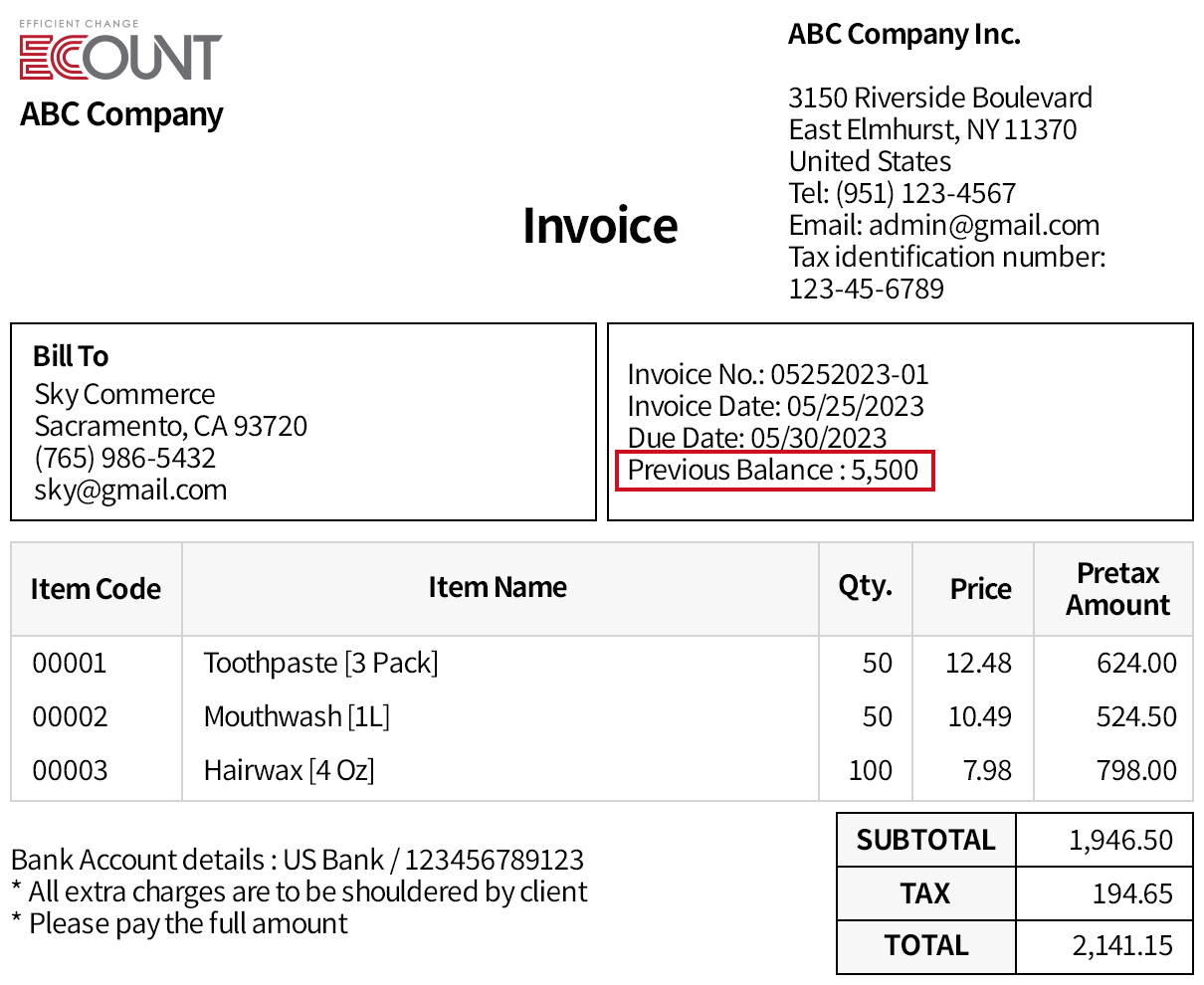
Task: Click the Price column header
Action: (x=980, y=589)
